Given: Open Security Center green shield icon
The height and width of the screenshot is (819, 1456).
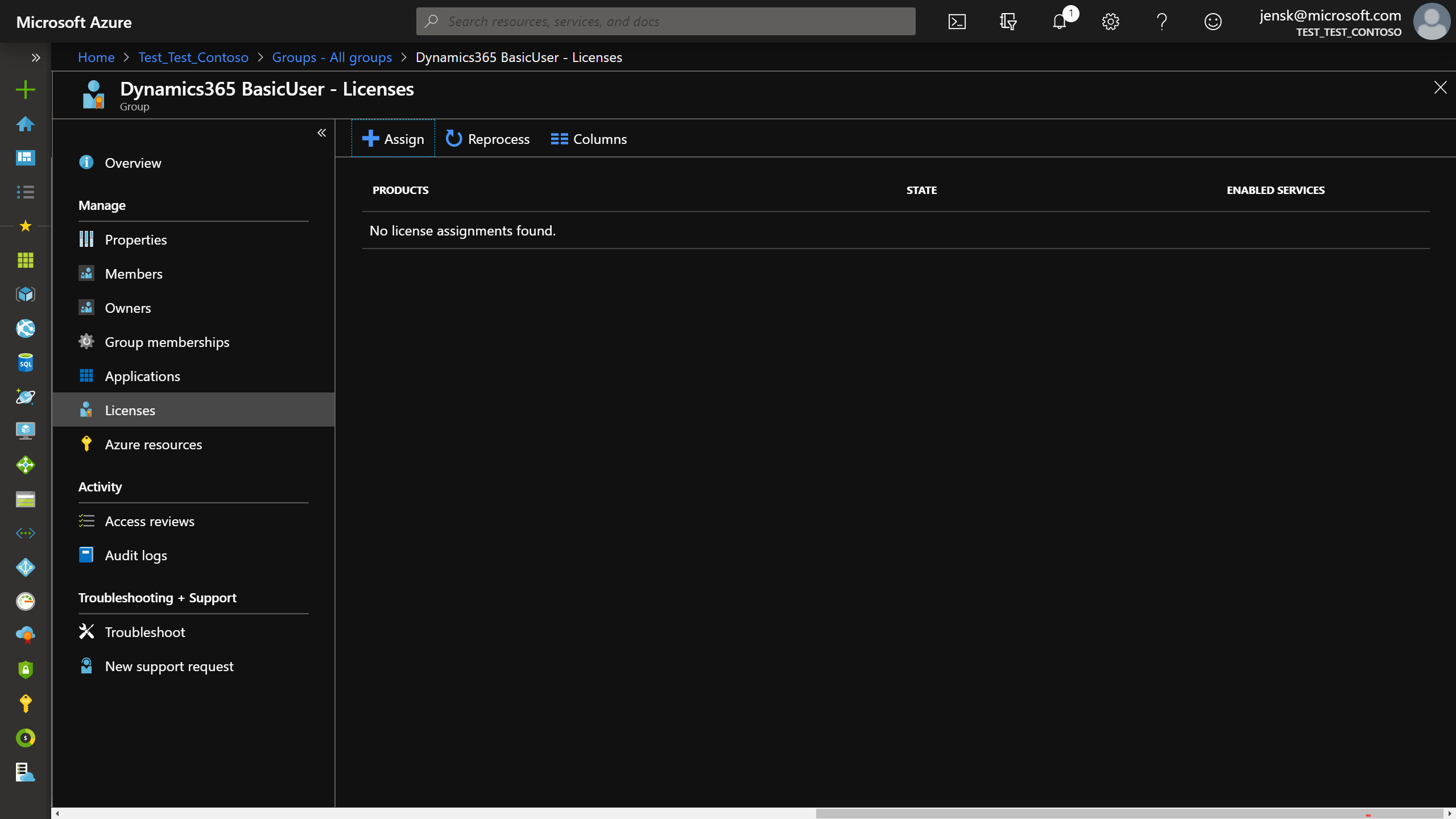Looking at the screenshot, I should [x=25, y=669].
